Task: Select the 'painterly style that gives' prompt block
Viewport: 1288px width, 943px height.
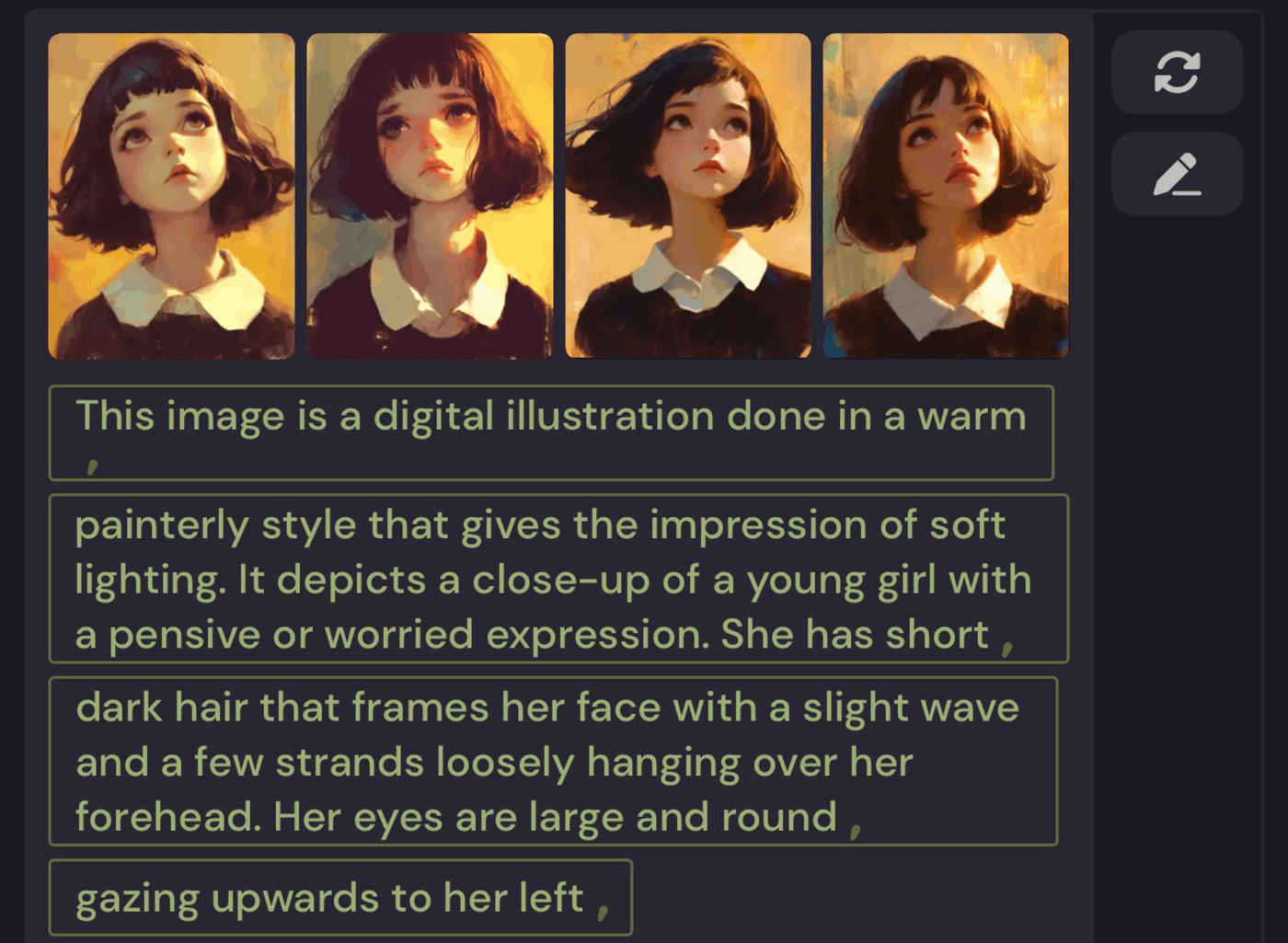Action: click(558, 579)
